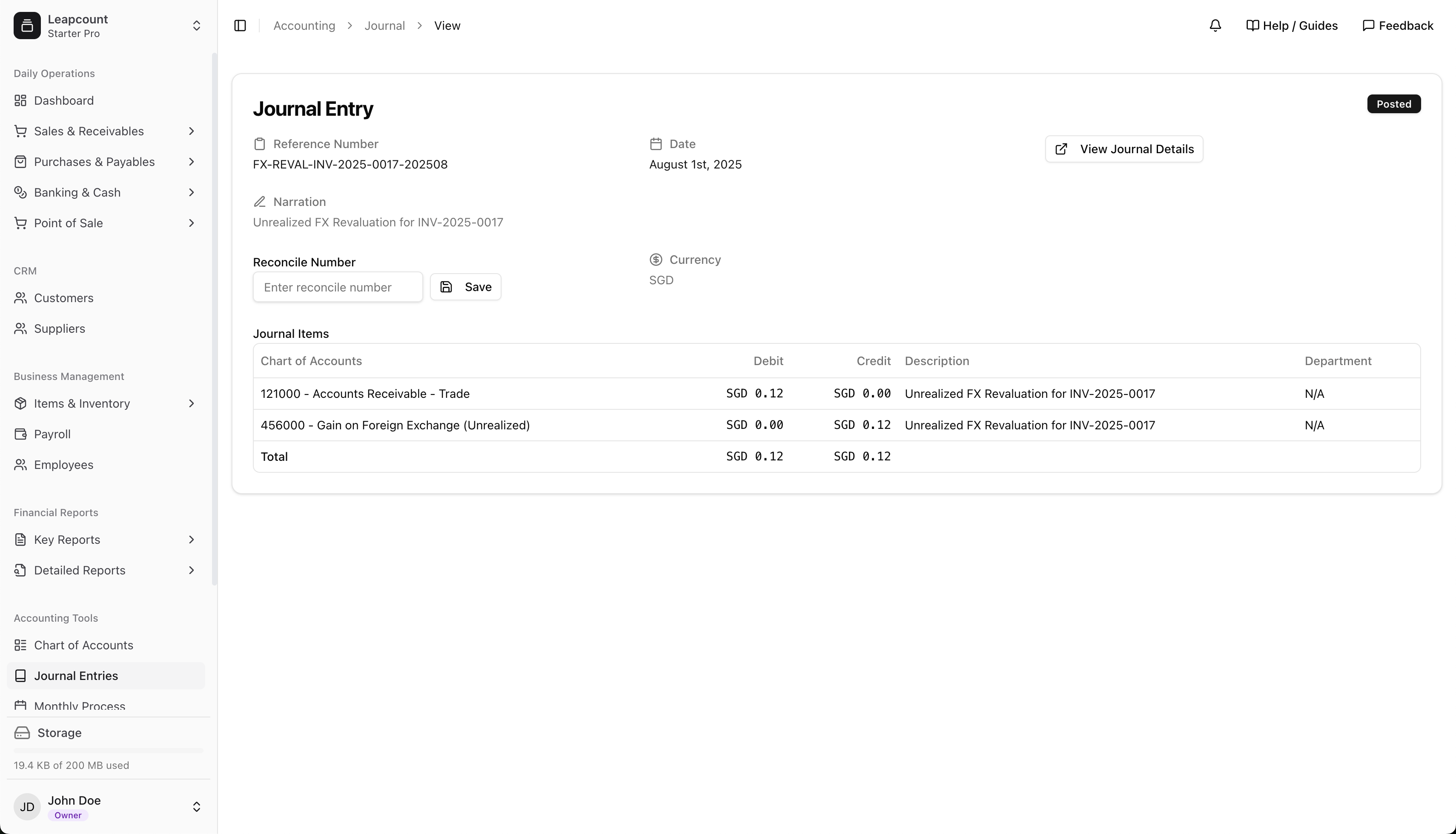This screenshot has height=834, width=1456.
Task: Expand Purchases & Payables submenu chevron
Action: click(192, 162)
